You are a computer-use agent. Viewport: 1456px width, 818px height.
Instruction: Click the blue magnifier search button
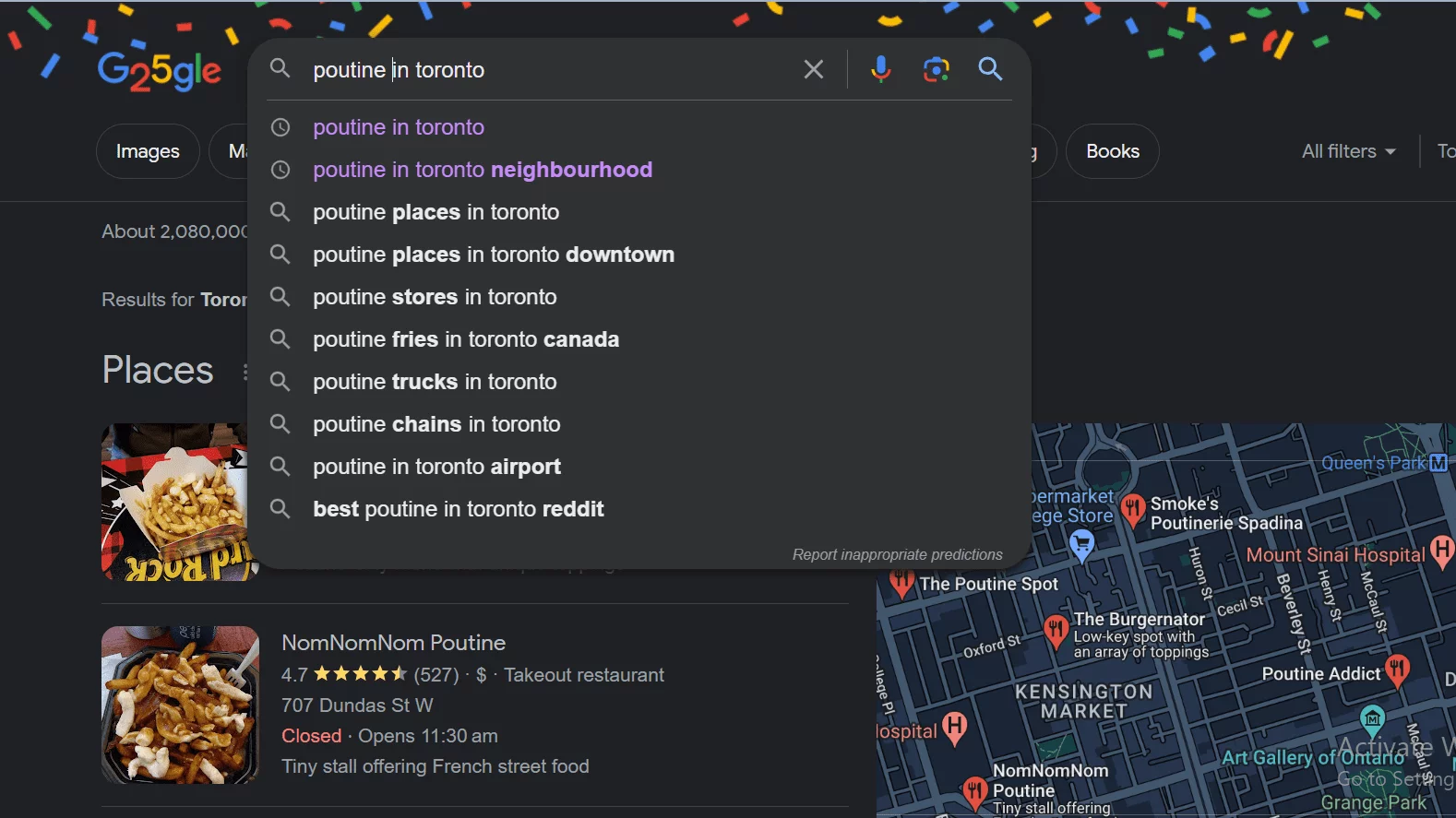pos(990,69)
